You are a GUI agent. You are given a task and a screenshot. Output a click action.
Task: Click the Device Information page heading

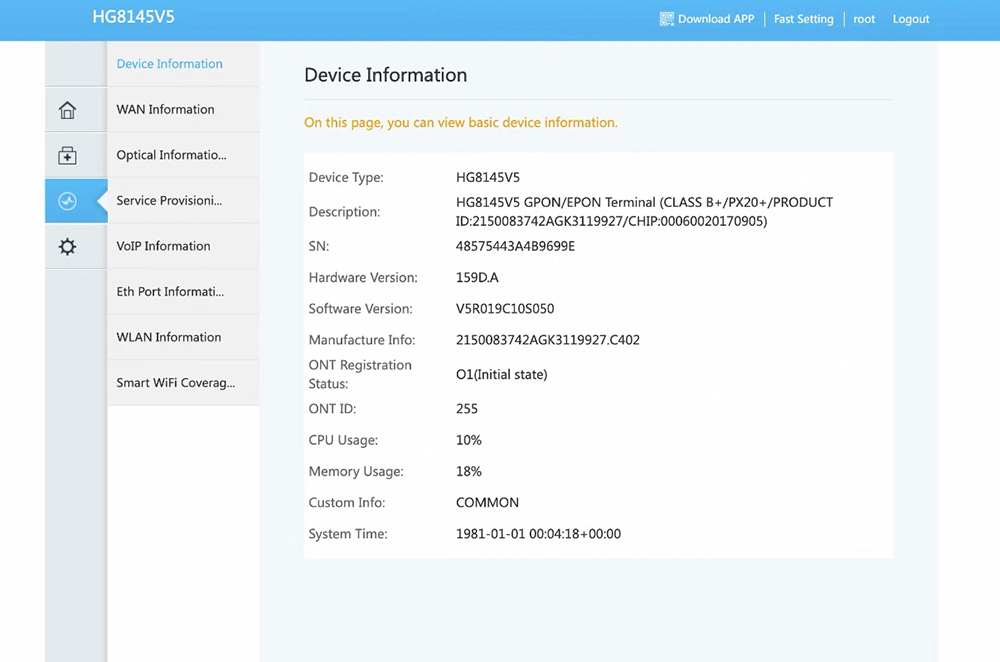pyautogui.click(x=385, y=75)
